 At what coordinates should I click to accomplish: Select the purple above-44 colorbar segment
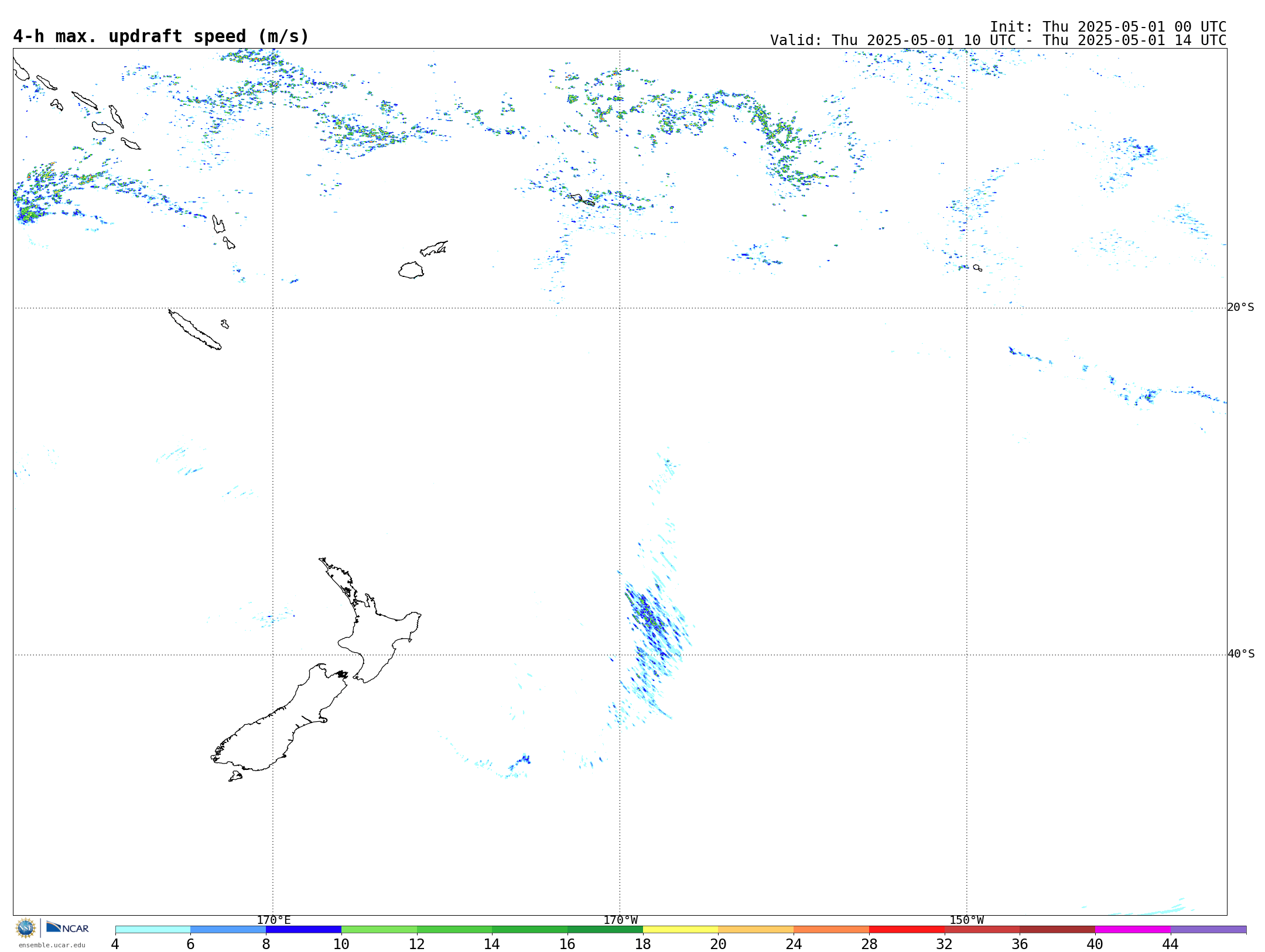[x=1208, y=930]
